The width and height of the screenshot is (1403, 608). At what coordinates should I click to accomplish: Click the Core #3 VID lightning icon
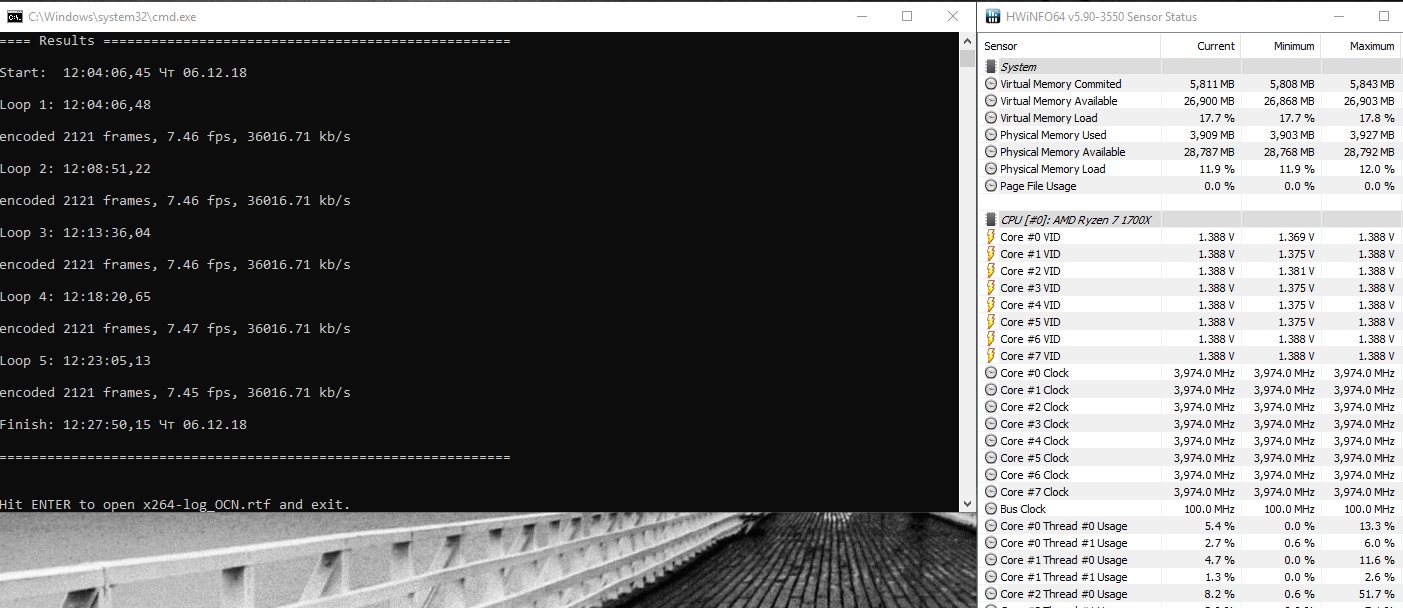pyautogui.click(x=991, y=288)
